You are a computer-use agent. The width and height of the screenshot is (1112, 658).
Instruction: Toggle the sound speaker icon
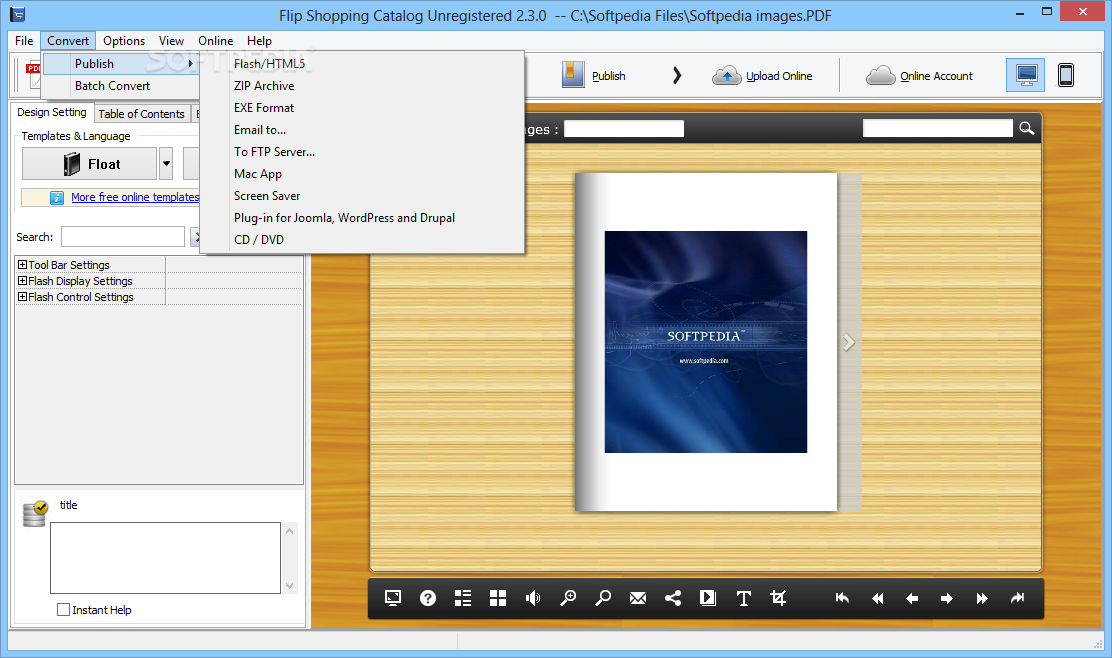(533, 598)
